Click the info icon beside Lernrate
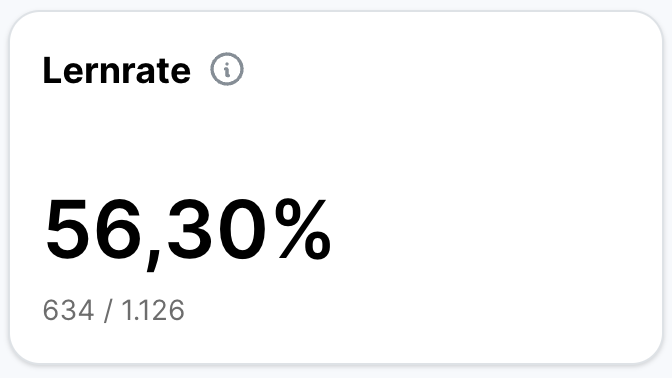672x378 pixels. 227,69
